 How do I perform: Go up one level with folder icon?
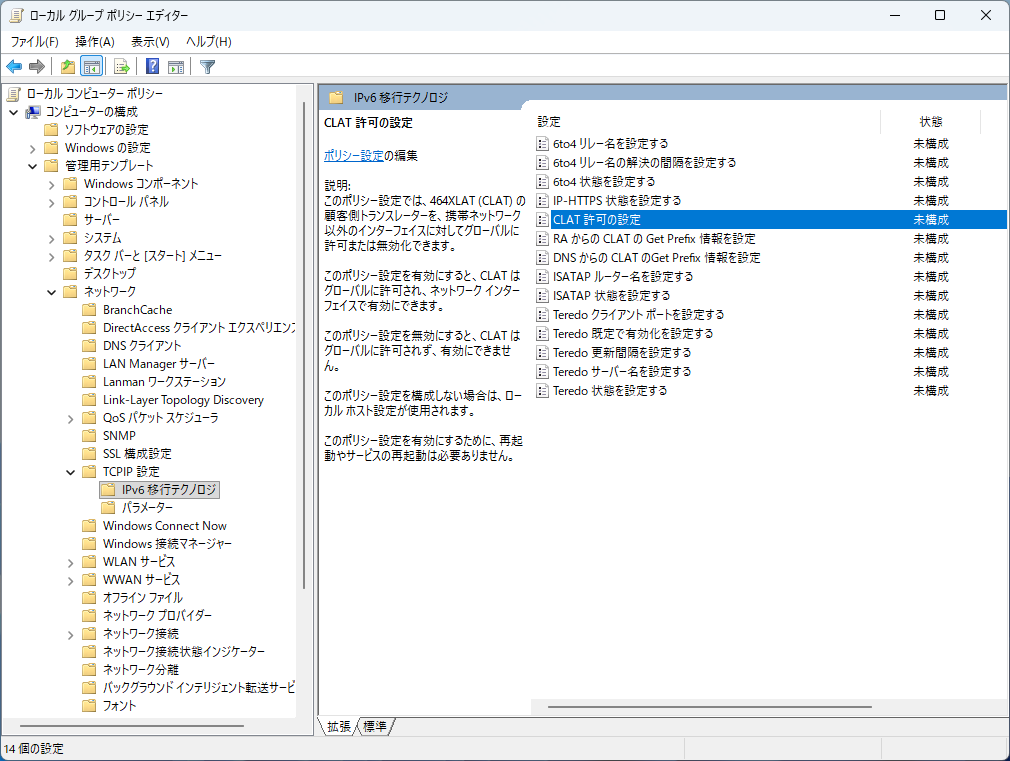point(68,66)
